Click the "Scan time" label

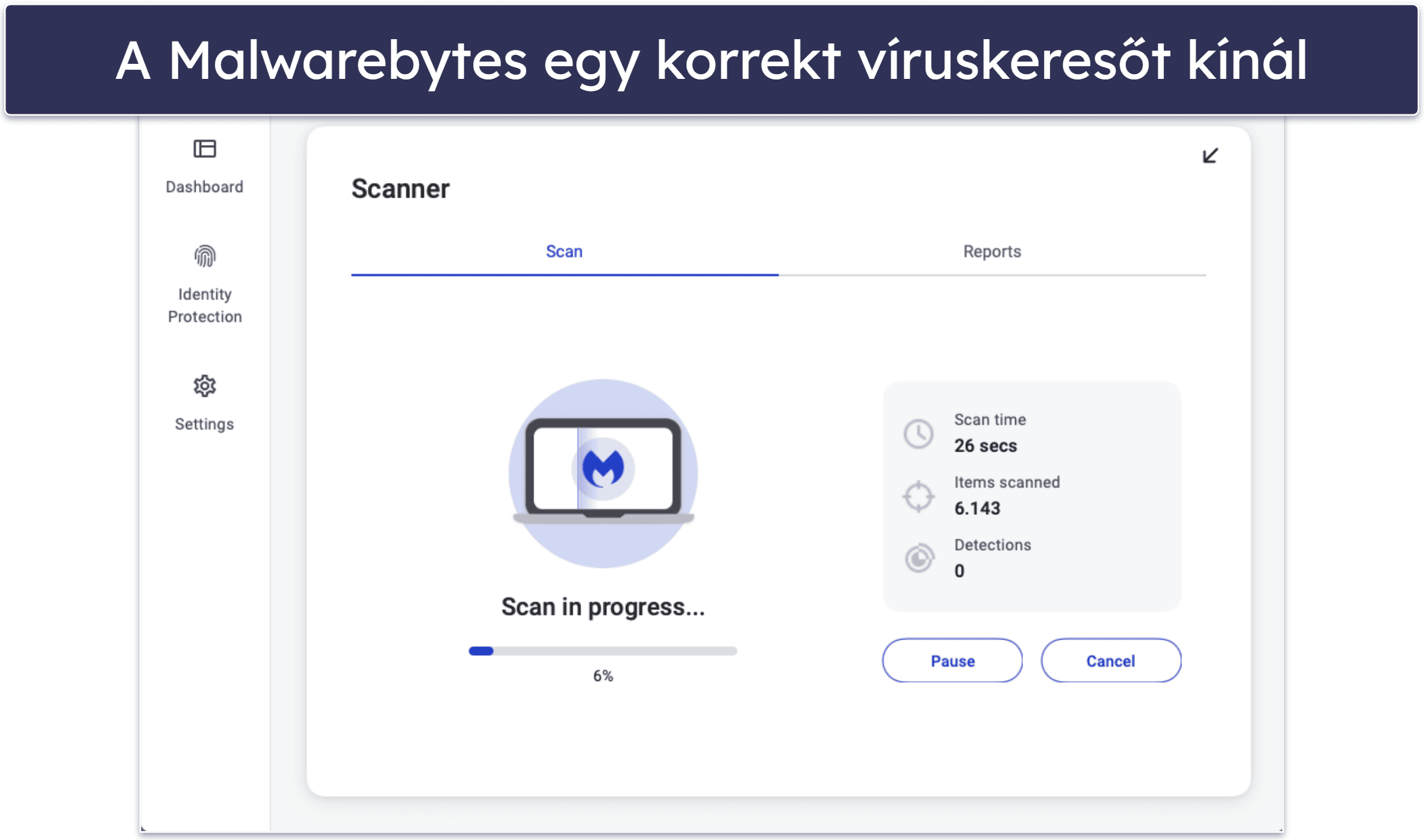(990, 420)
